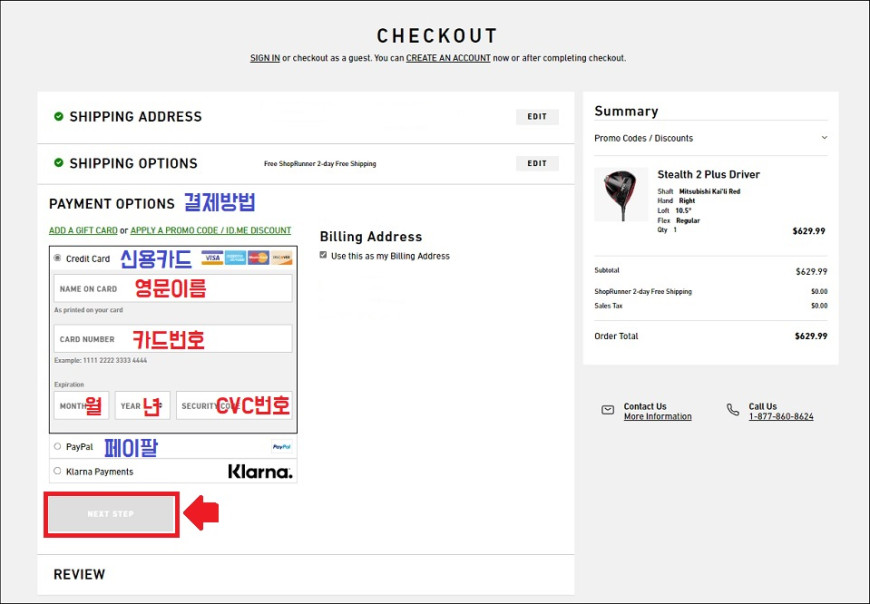870x604 pixels.
Task: Click the ShopRunner shipping $0.00 value in Summary
Action: (819, 291)
